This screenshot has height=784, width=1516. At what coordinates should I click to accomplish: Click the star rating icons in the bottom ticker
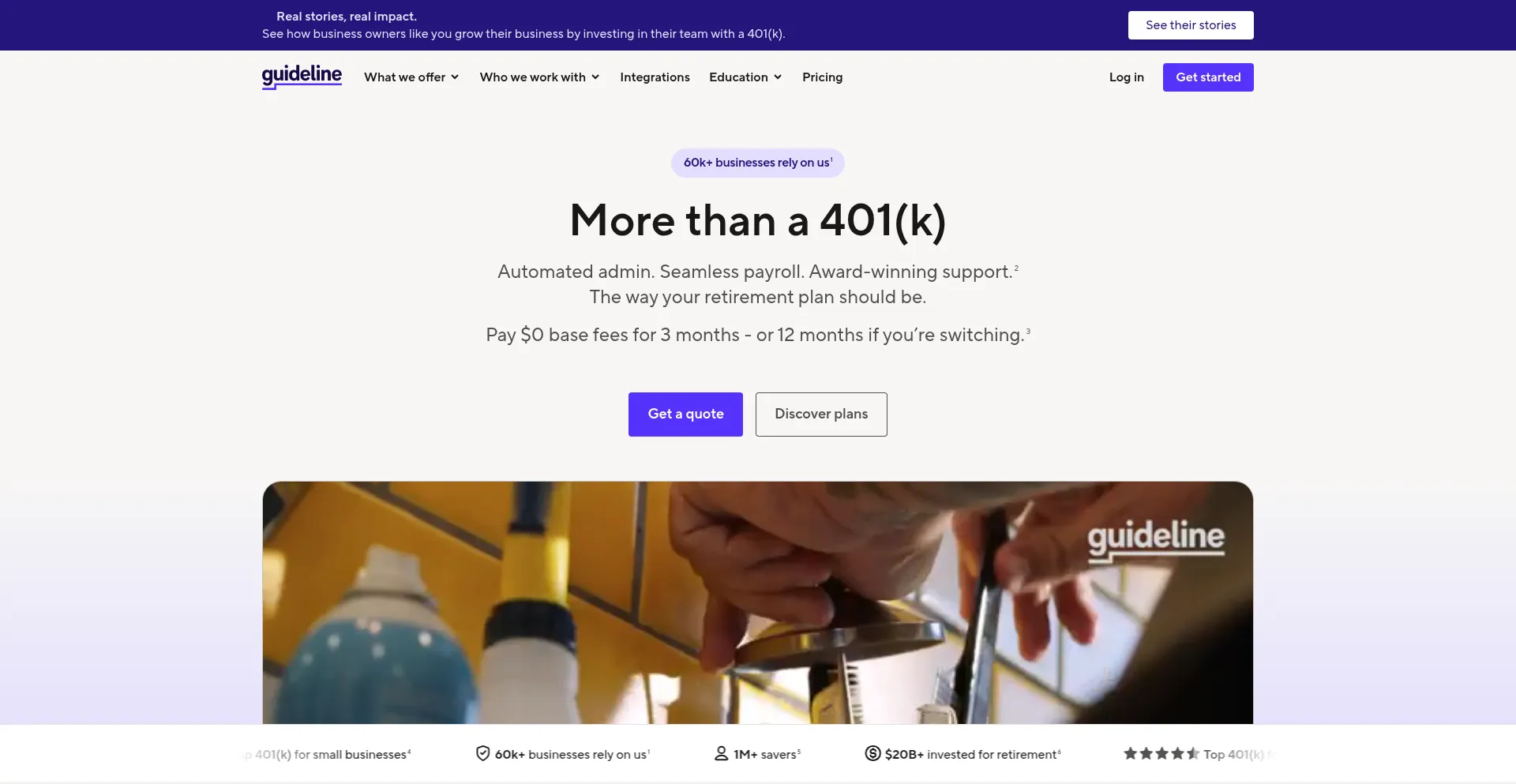point(1161,754)
